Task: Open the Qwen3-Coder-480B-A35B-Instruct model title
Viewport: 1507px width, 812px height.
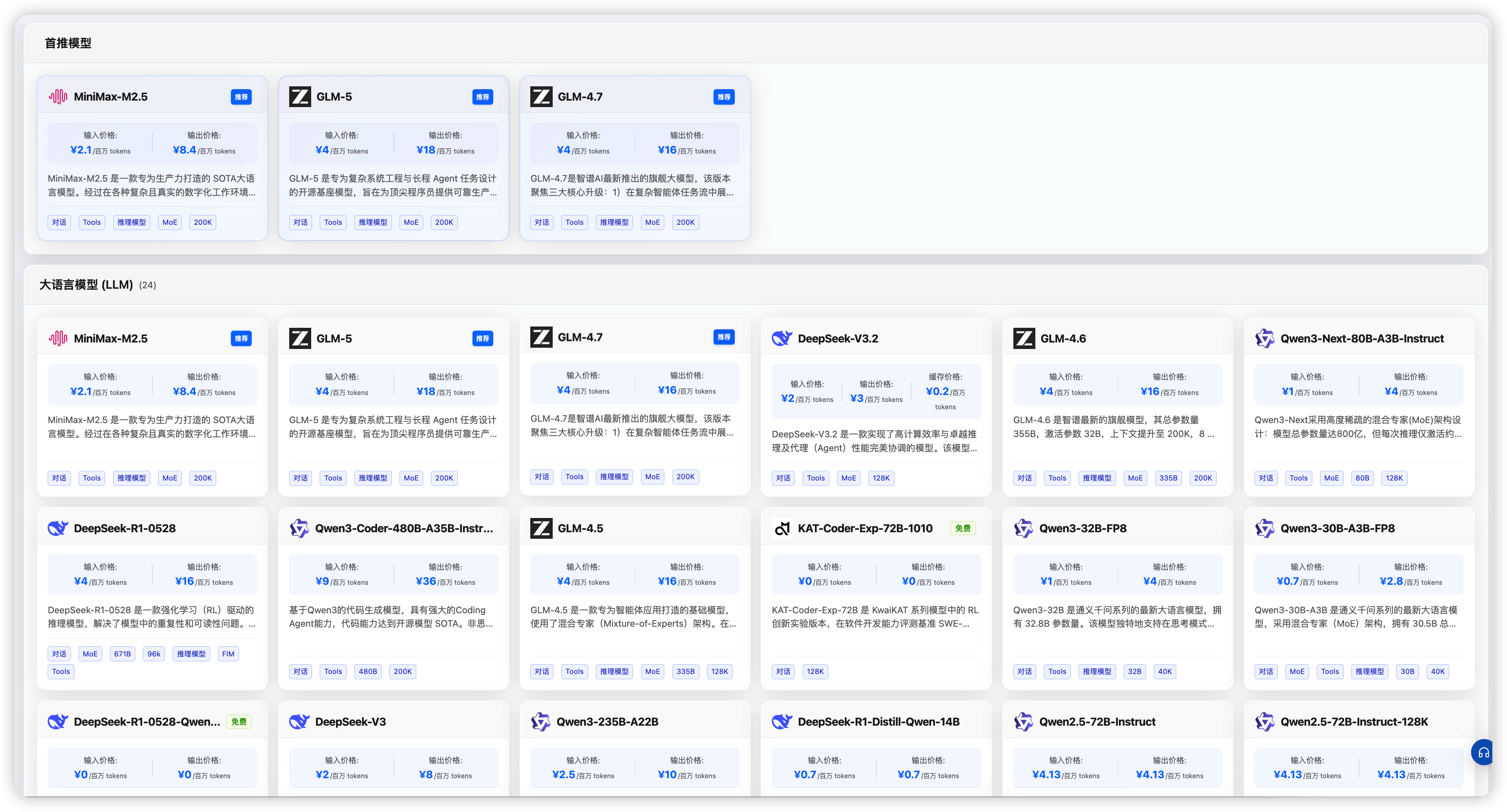Action: [404, 528]
